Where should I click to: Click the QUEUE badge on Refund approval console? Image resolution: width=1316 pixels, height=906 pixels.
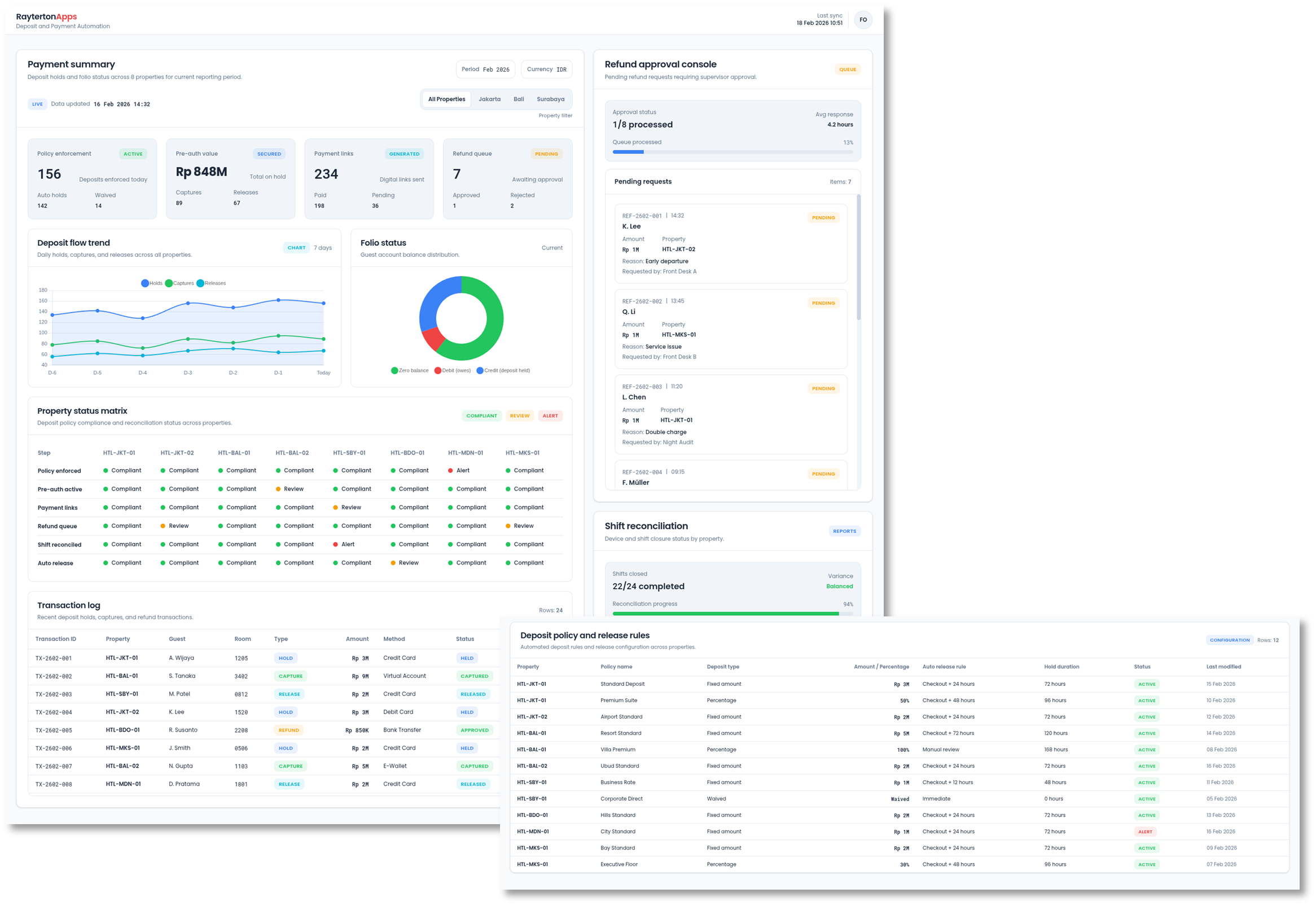coord(848,69)
